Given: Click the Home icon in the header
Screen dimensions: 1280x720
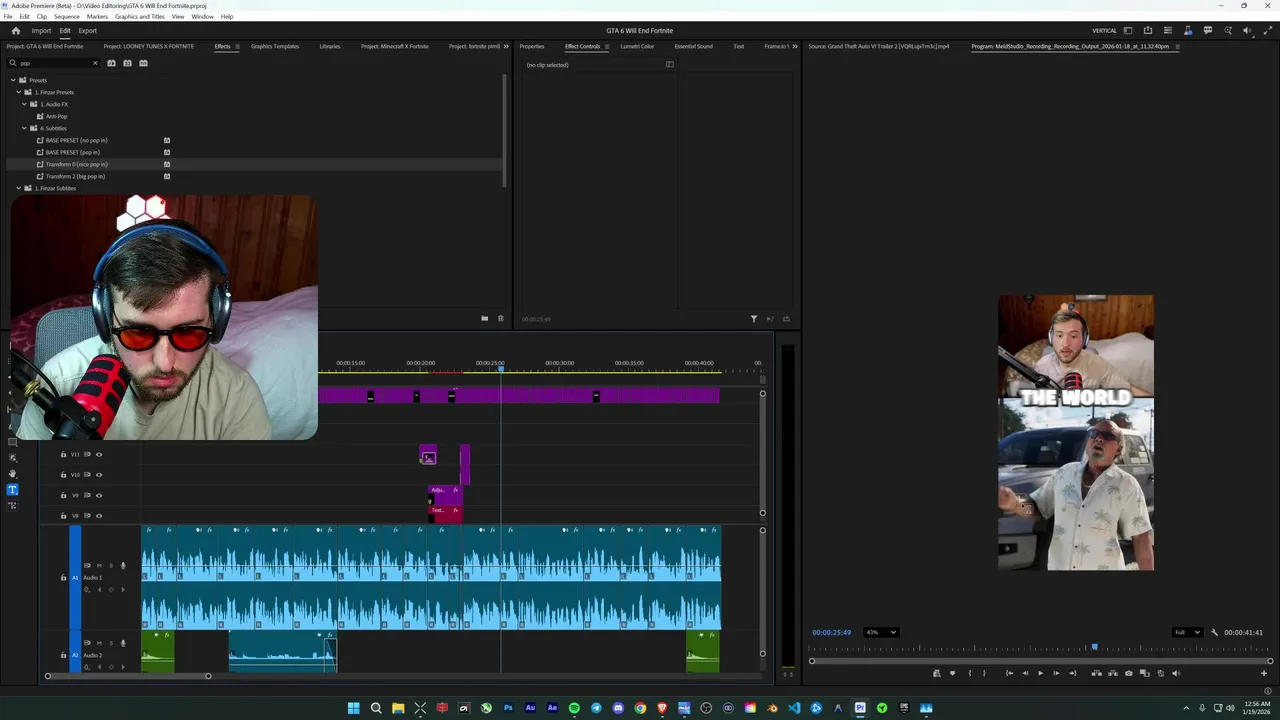Looking at the screenshot, I should pyautogui.click(x=15, y=31).
